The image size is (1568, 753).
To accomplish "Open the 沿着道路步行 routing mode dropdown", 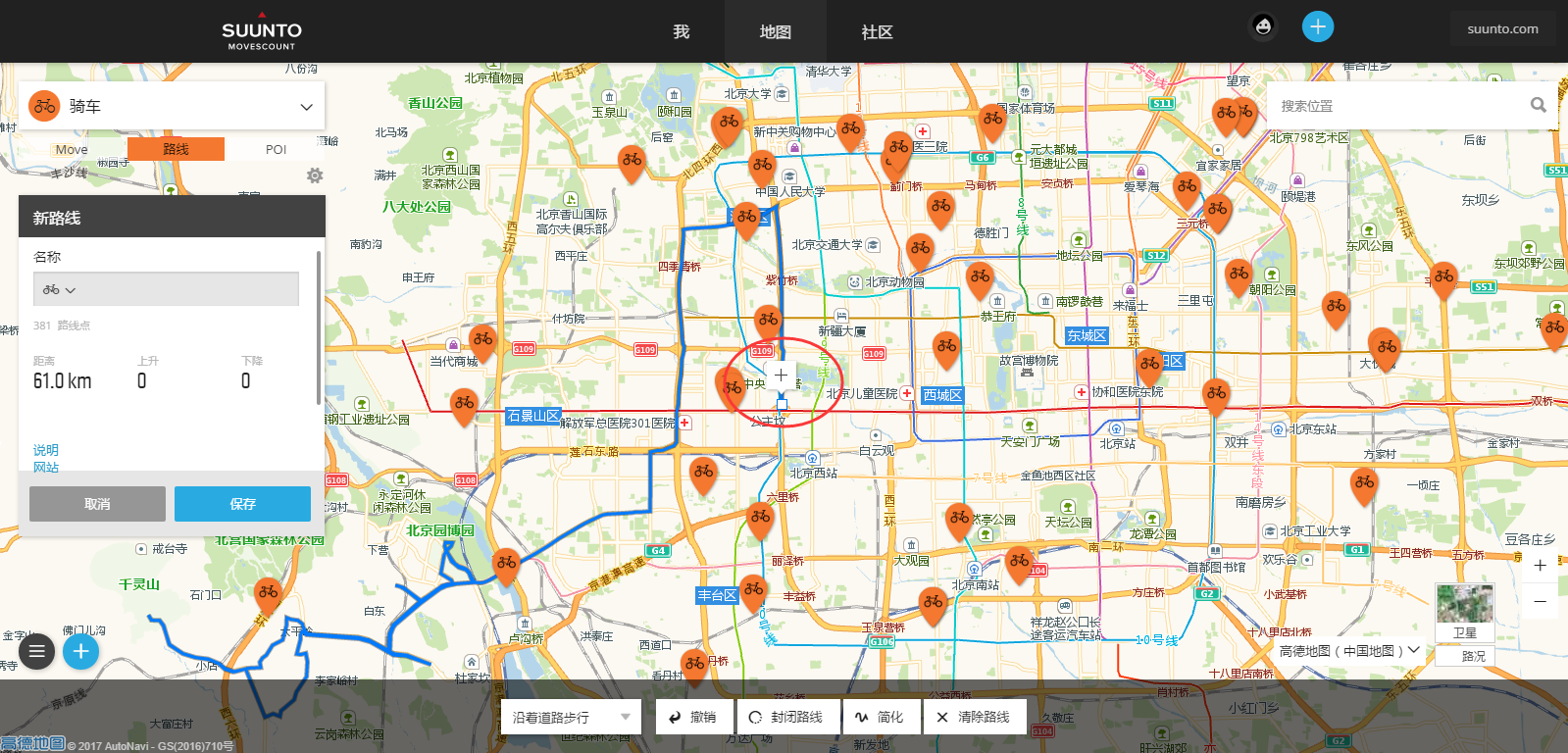I will coord(571,717).
